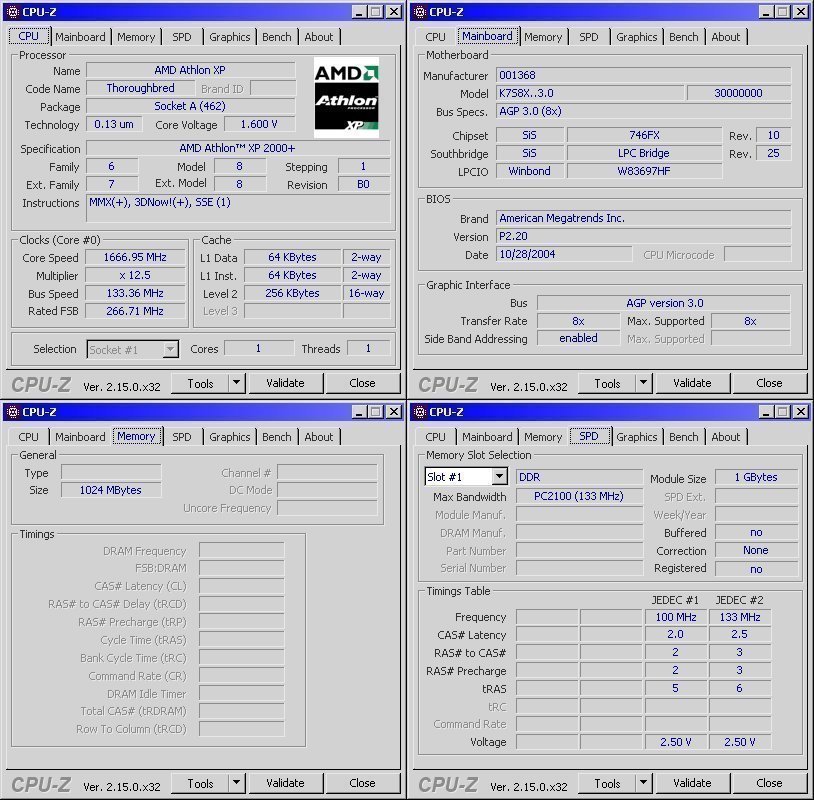Click the memory Size value 1024 MBytes
Viewport: 814px width, 800px height.
111,490
